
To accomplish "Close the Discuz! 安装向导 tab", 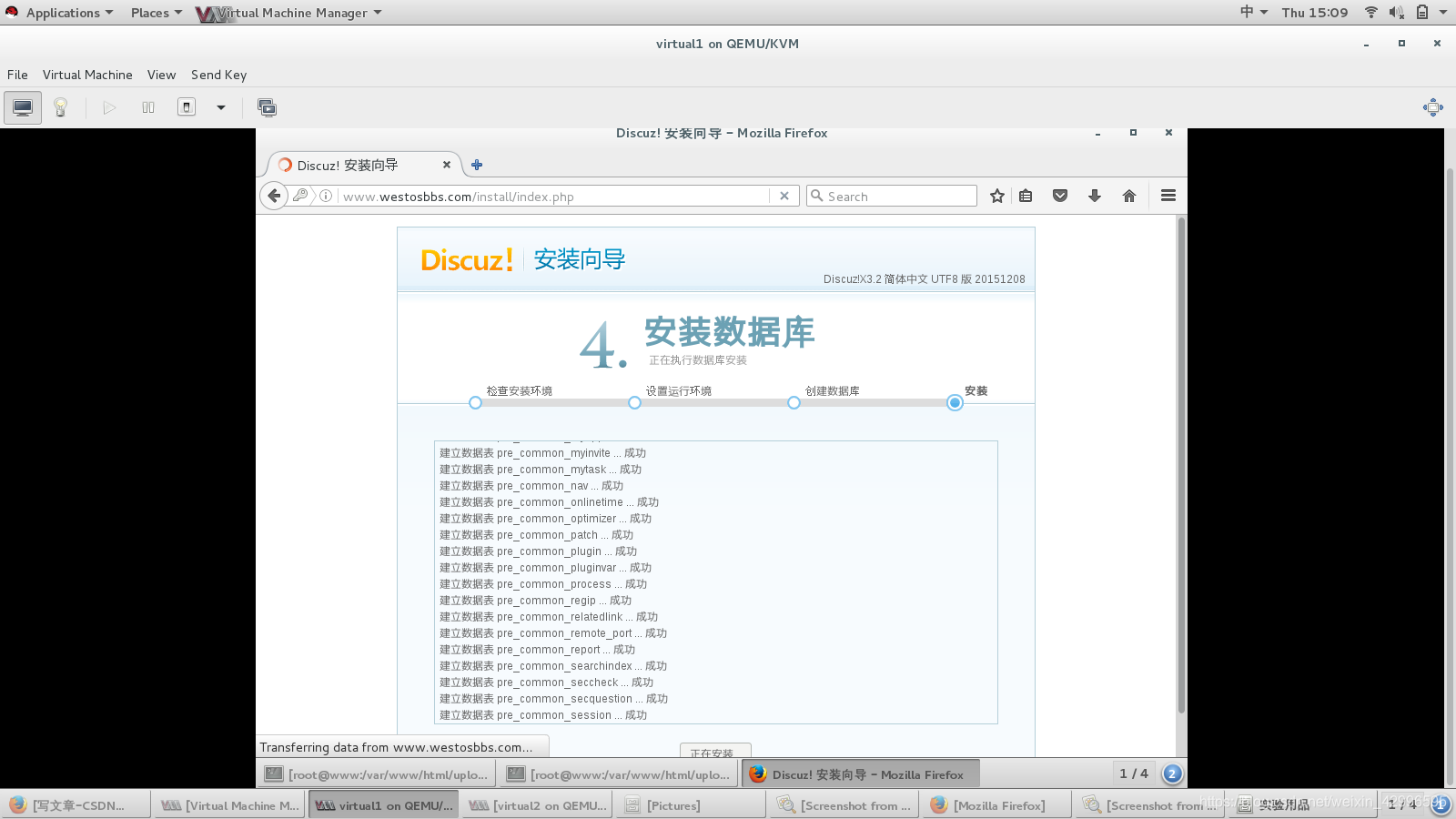I will 446,165.
